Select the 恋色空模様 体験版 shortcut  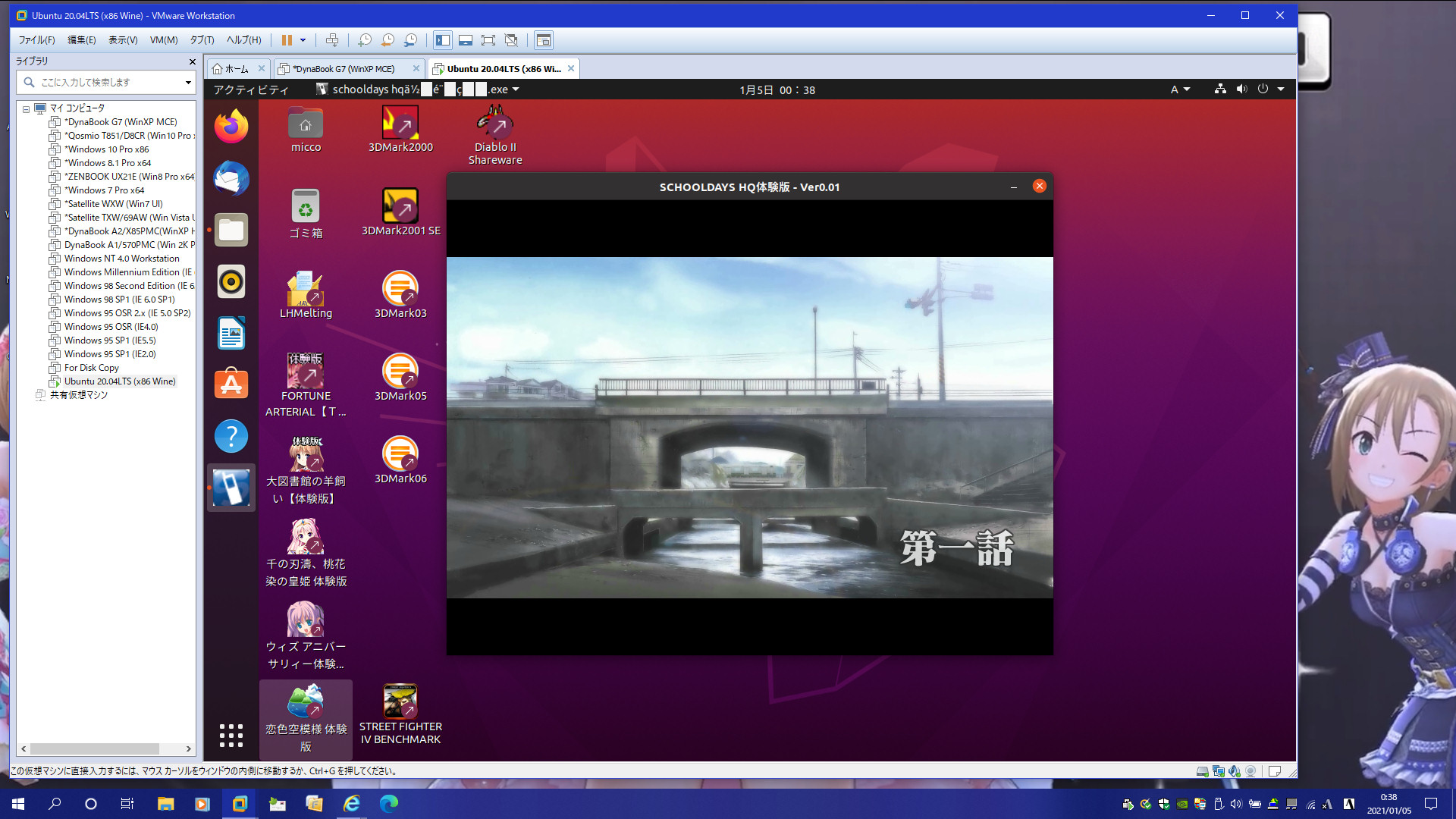point(306,720)
